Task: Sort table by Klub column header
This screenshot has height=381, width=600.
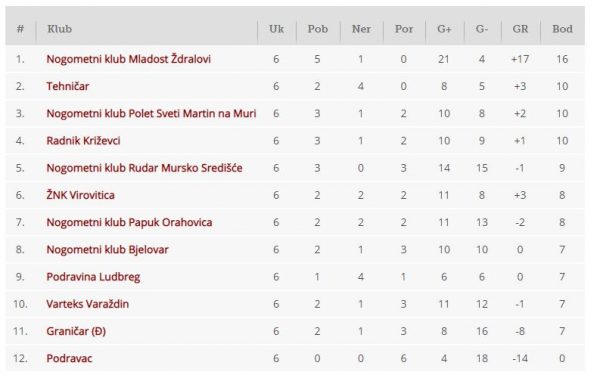Action: pyautogui.click(x=59, y=29)
